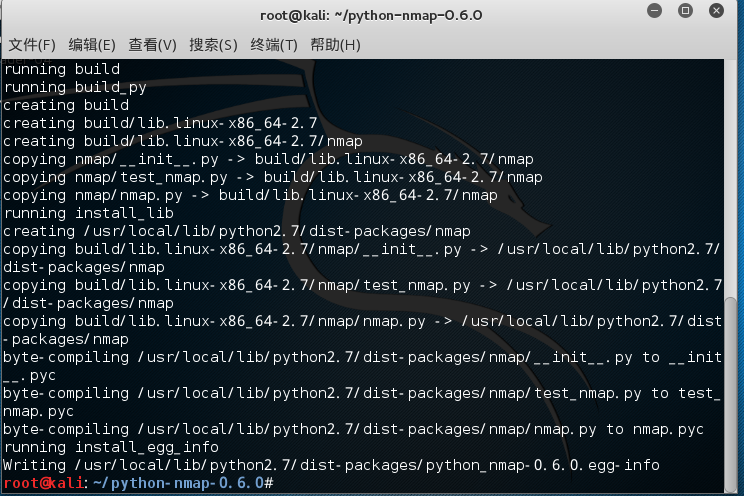Click the prompt line root@kali:~/python-nmap-0.6.0#
744x496 pixels.
tap(138, 483)
